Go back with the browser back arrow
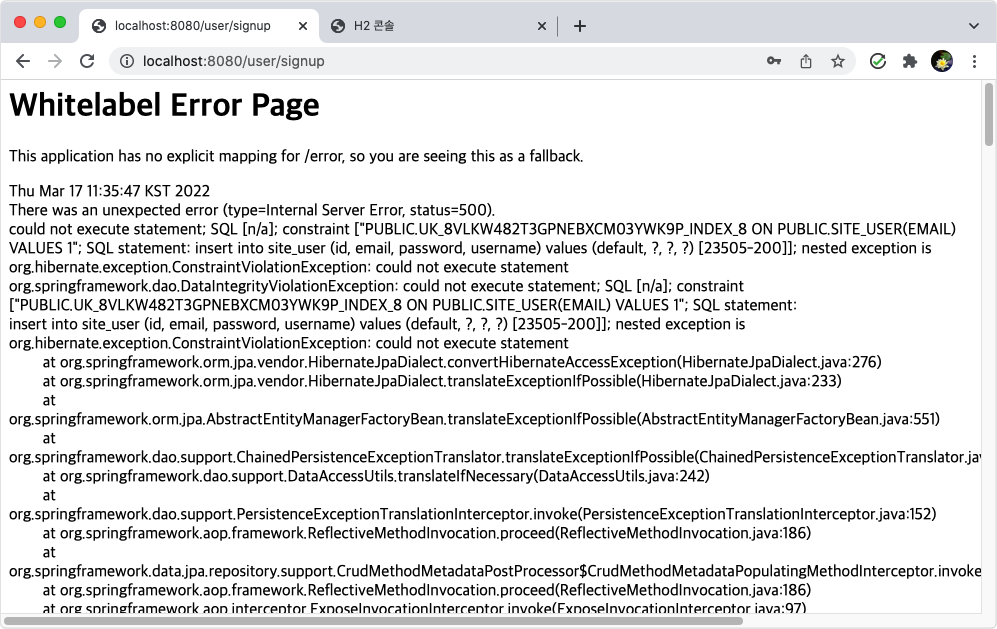This screenshot has width=997, height=629. click(x=23, y=61)
